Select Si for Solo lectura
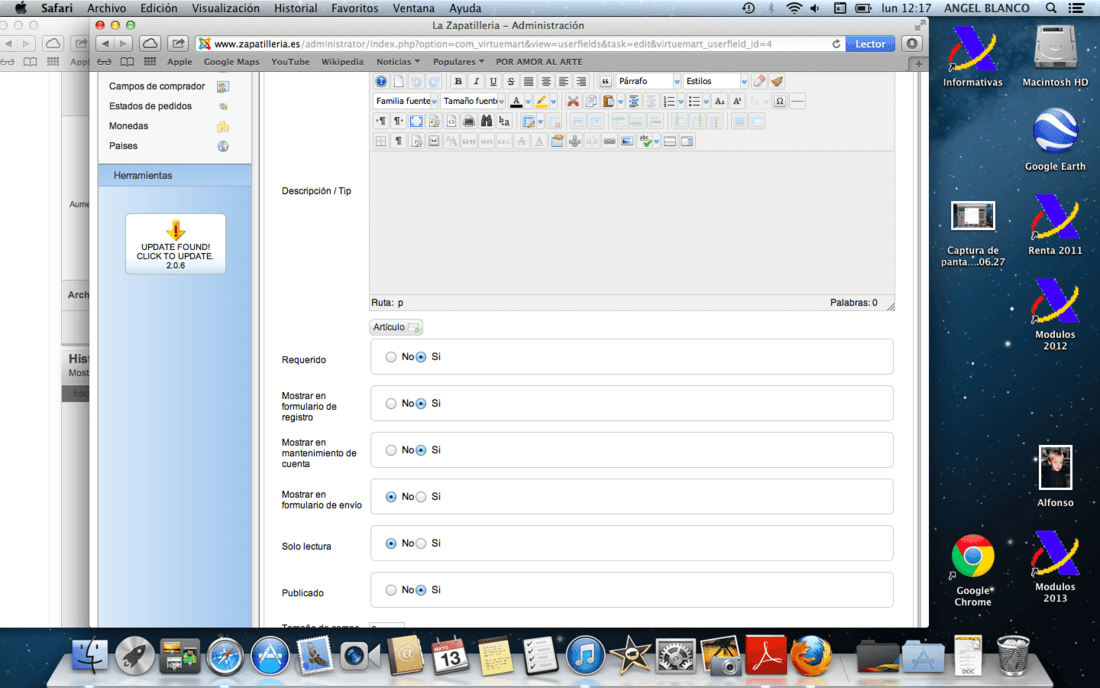 click(x=421, y=544)
